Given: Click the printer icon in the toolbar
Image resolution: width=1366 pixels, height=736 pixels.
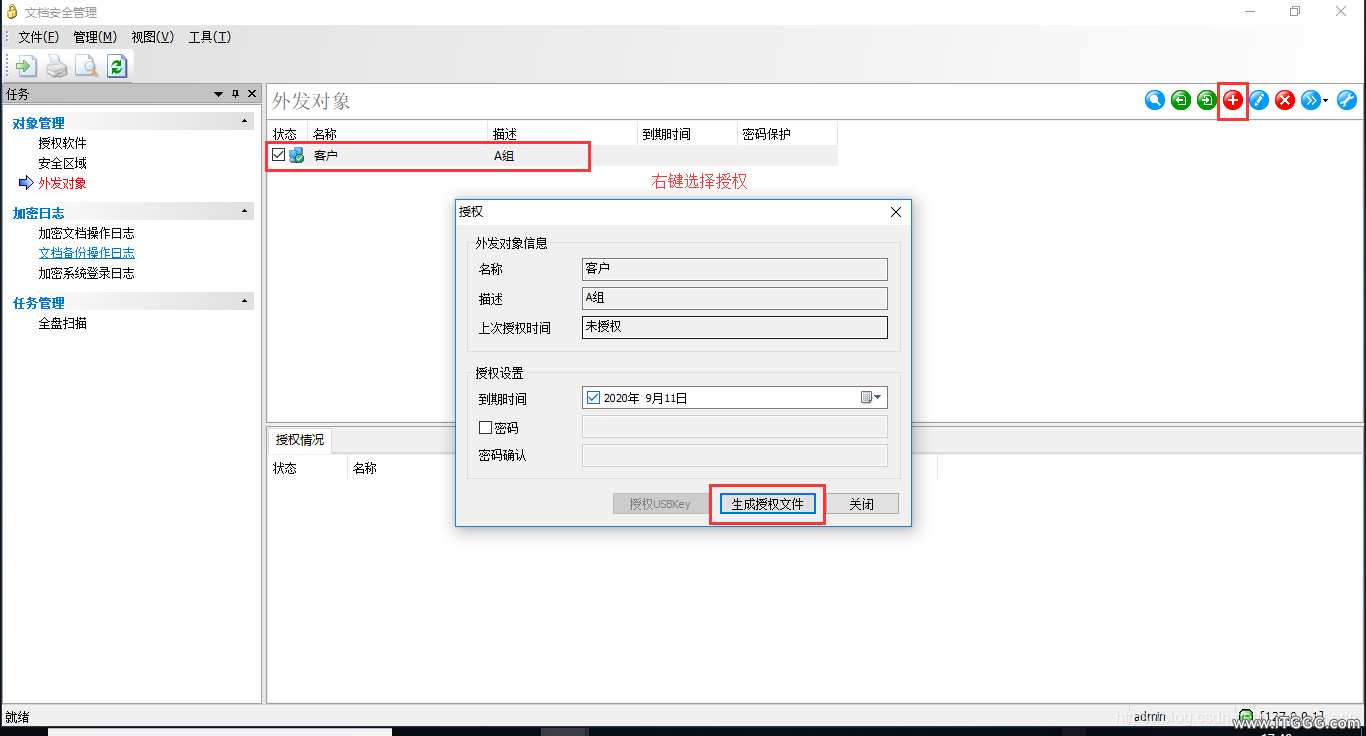Looking at the screenshot, I should [57, 66].
